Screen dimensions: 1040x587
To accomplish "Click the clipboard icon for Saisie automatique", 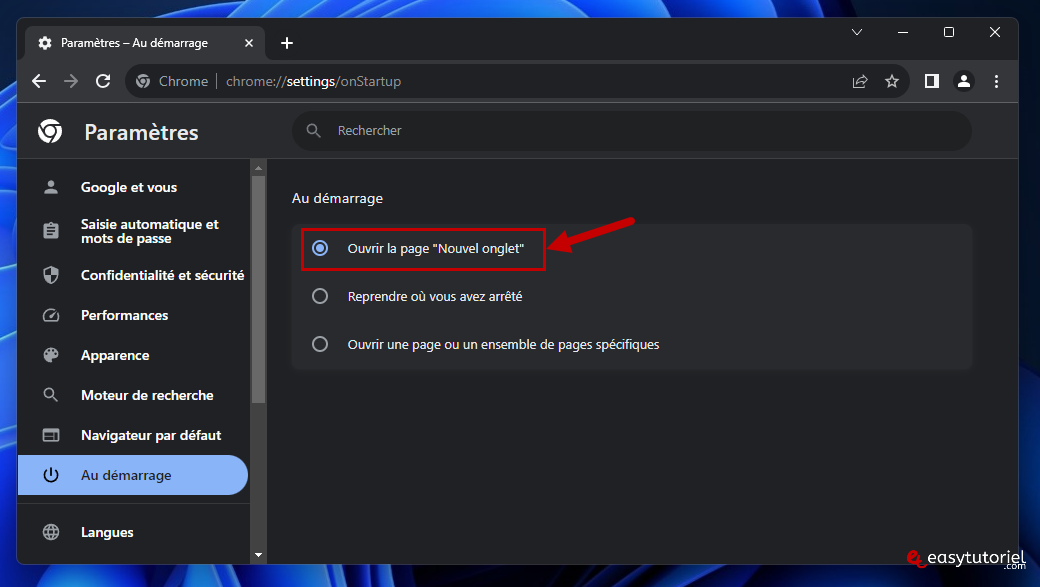I will click(x=51, y=230).
